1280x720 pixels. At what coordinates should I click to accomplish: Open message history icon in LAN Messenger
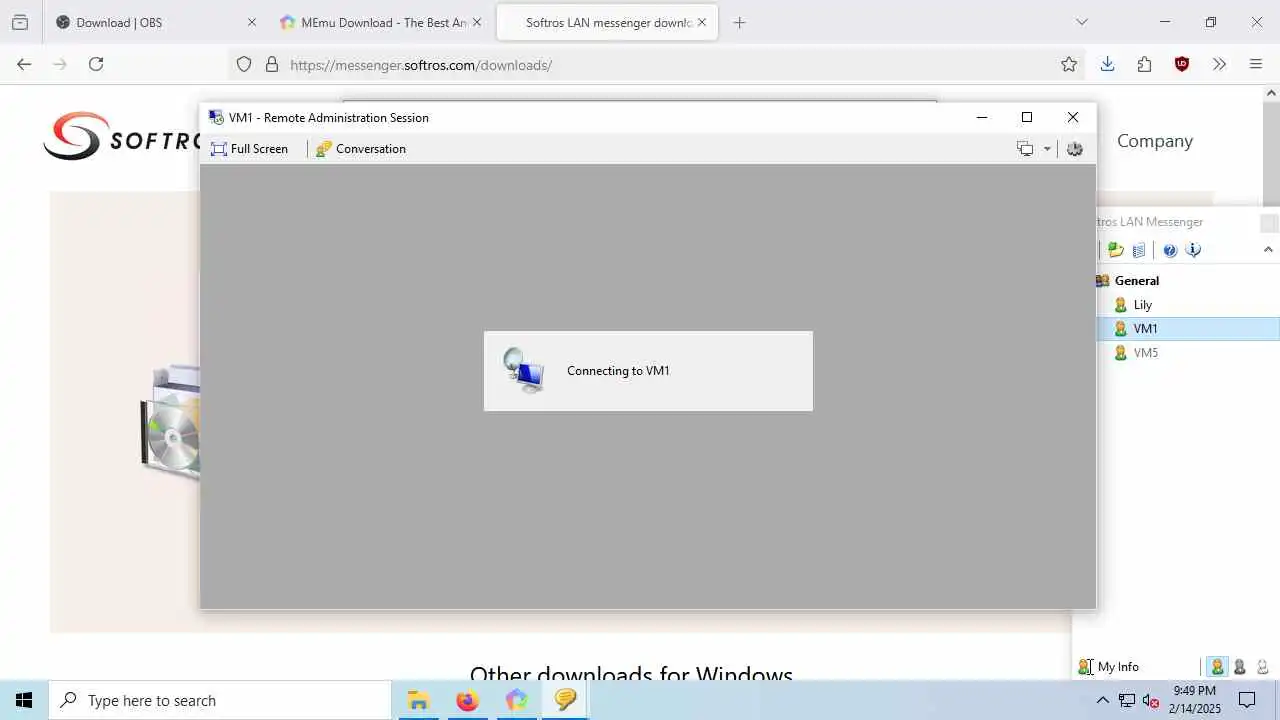click(x=1139, y=250)
